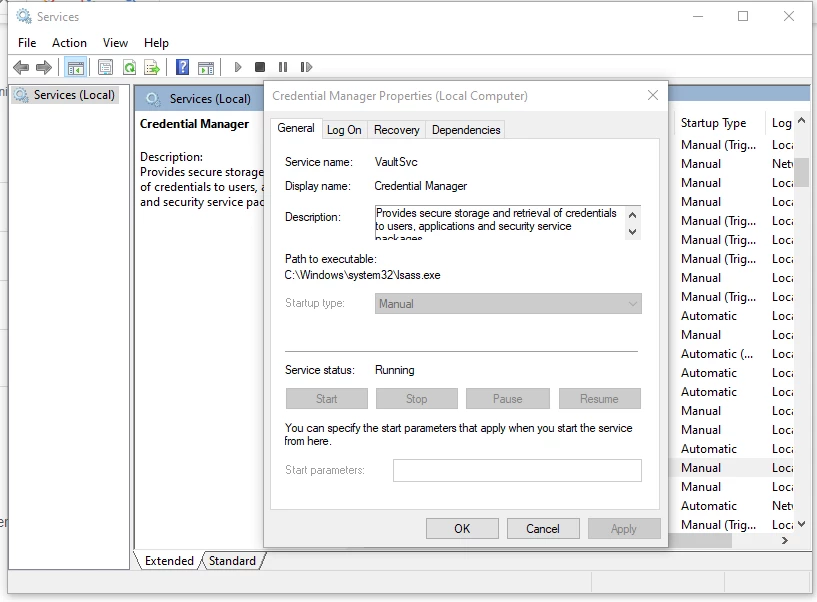Screen dimensions: 817x602
Task: Click services list scroll up arrow
Action: coord(802,120)
